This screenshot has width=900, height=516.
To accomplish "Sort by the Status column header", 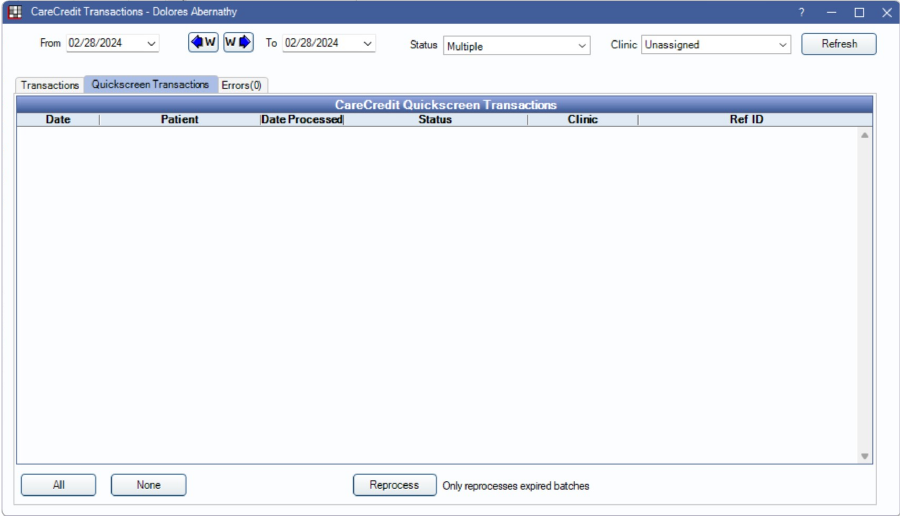I will (x=435, y=119).
